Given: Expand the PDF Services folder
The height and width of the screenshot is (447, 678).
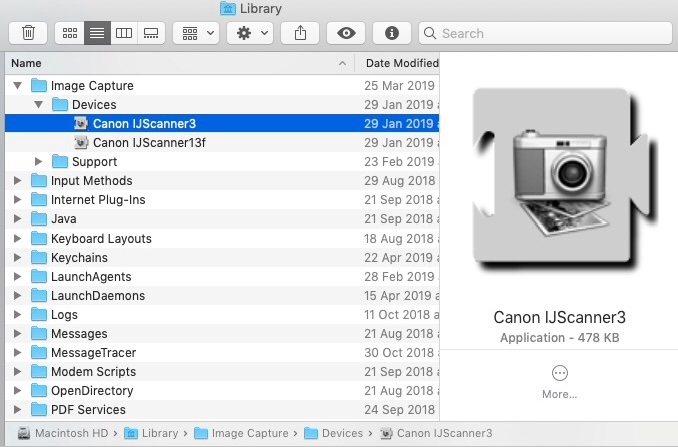Looking at the screenshot, I should tap(17, 410).
